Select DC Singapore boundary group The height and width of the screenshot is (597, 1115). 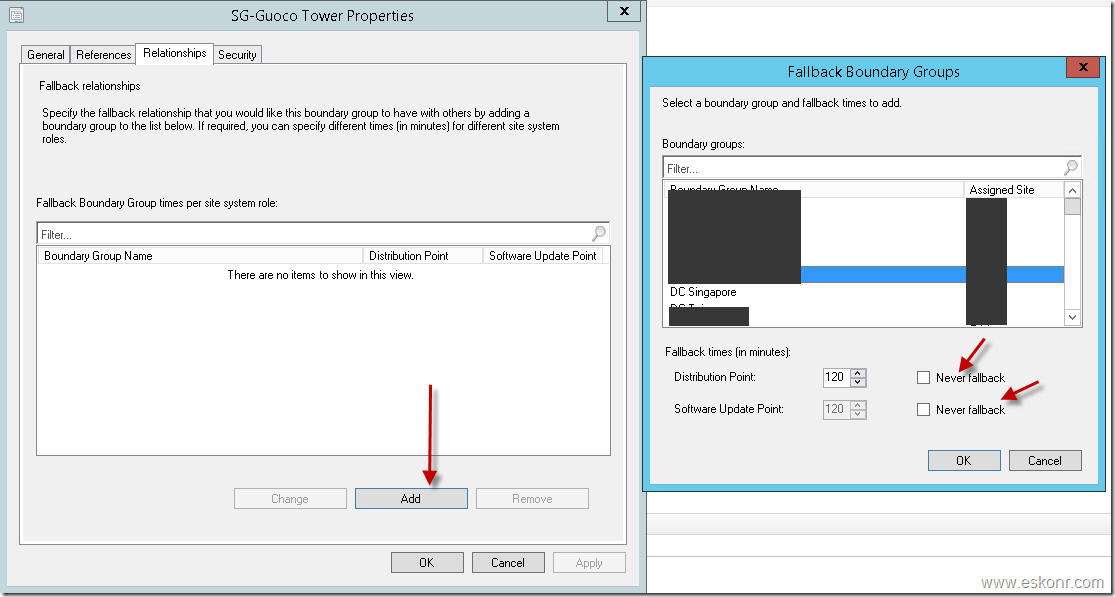pyautogui.click(x=703, y=292)
